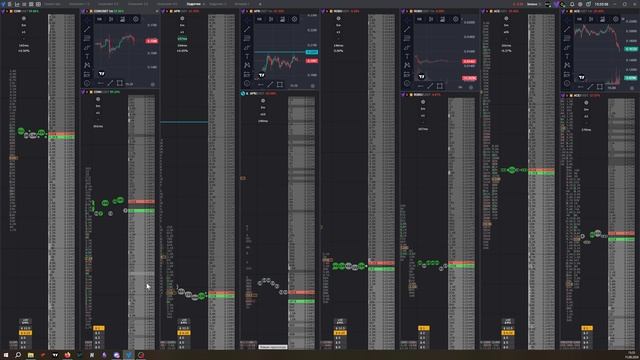The image size is (640, 360).
Task: Click the red balance value in the top bar
Action: click(x=518, y=4)
